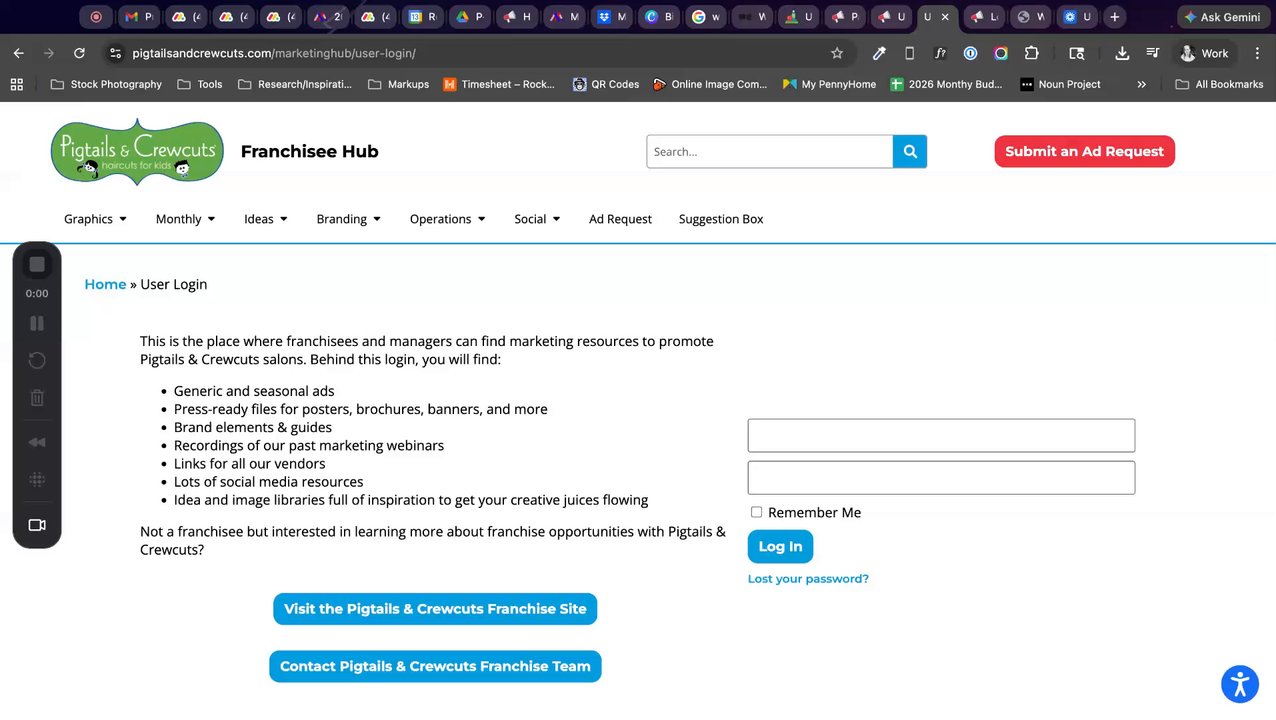Click the password login field

pos(941,477)
